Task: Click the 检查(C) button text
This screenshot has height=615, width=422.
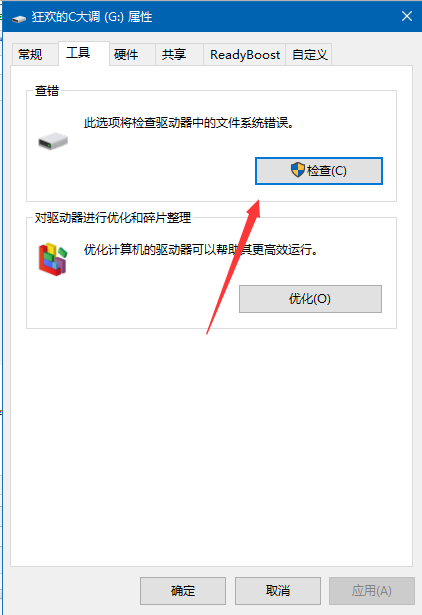Action: tap(327, 171)
